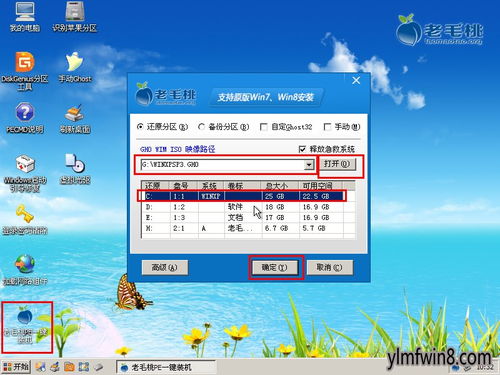This screenshot has height=375, width=500.
Task: Launch the 手动Ghost desktop icon
Action: 75,67
